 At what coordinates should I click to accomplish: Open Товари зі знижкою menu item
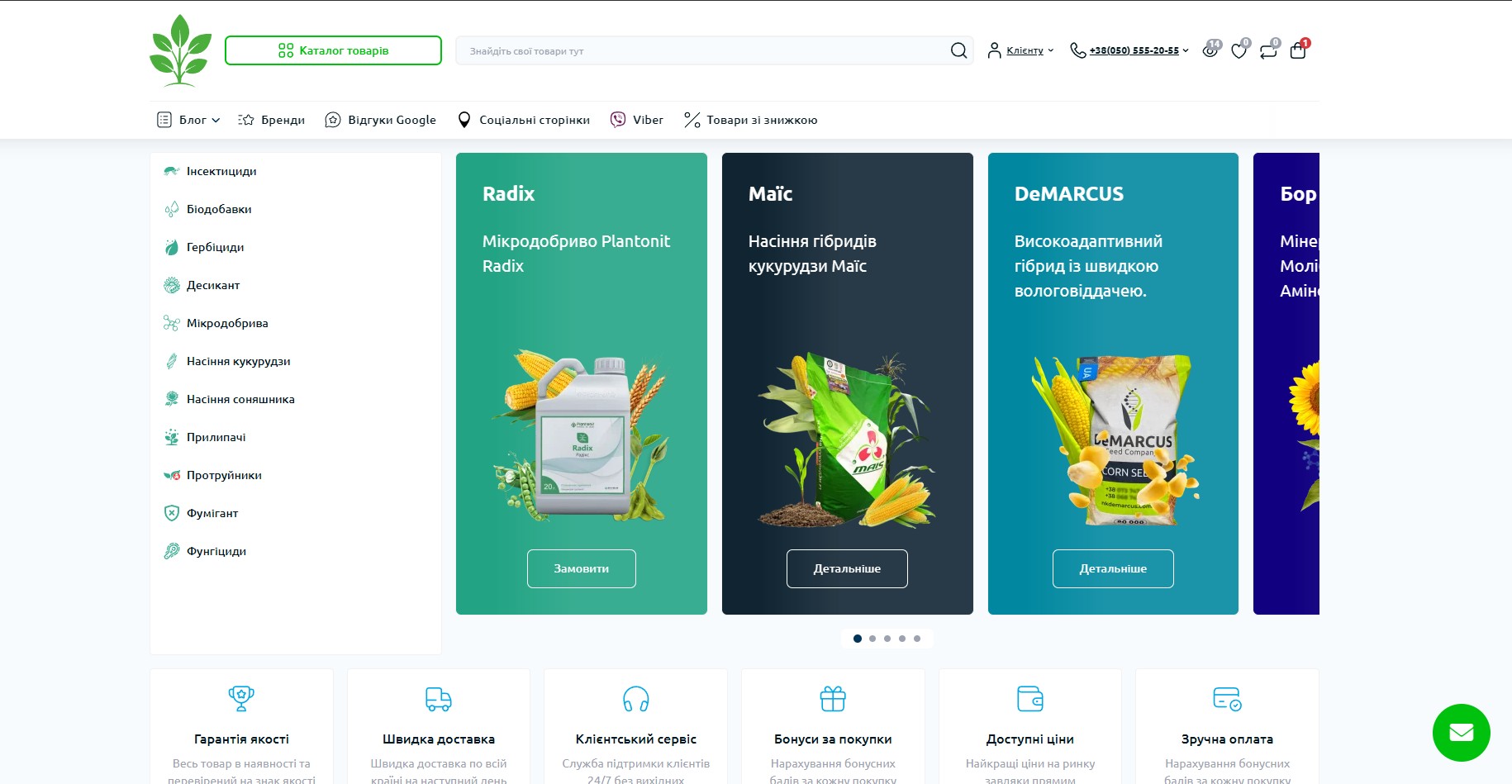click(762, 120)
